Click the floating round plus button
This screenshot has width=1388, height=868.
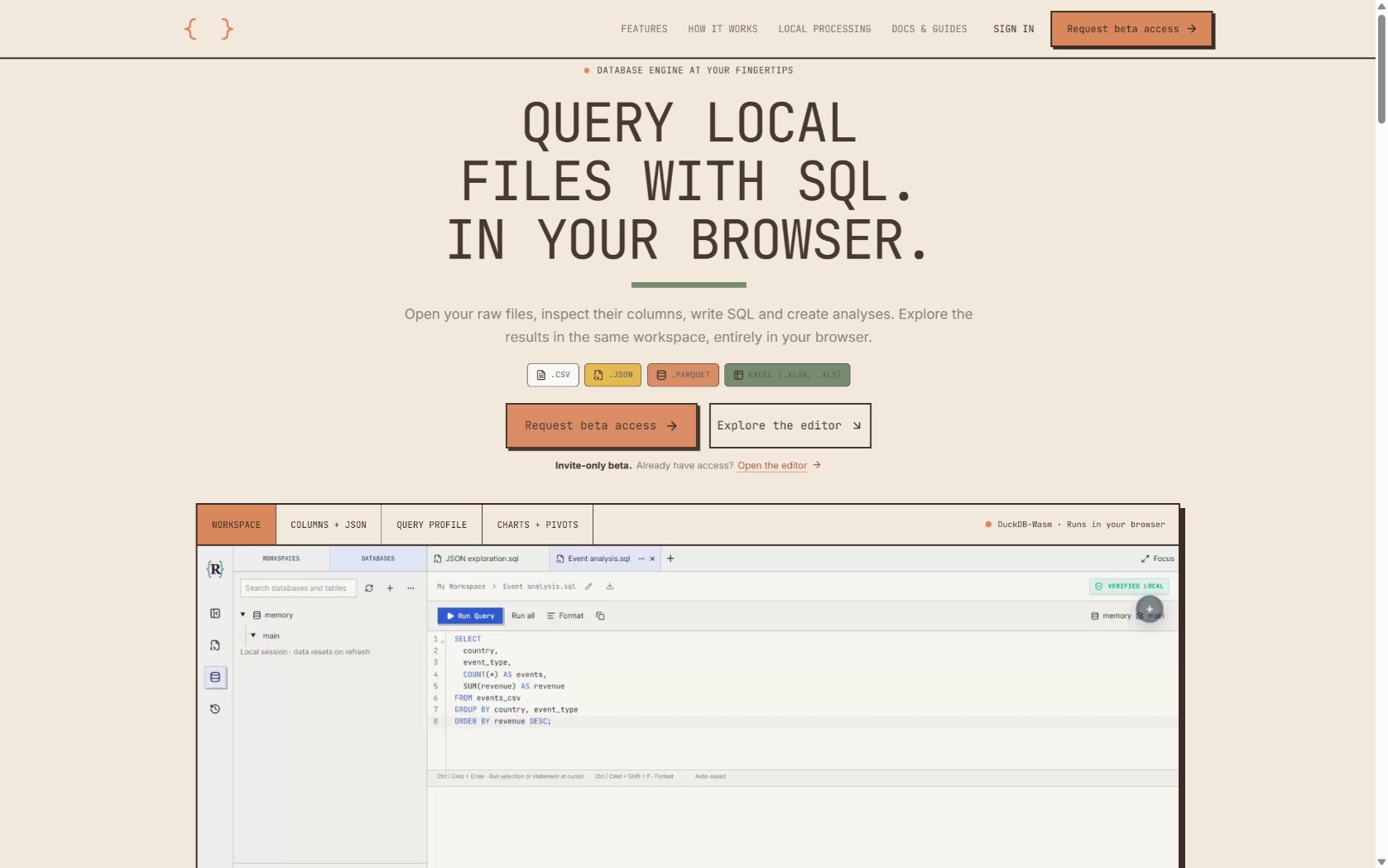[x=1150, y=609]
